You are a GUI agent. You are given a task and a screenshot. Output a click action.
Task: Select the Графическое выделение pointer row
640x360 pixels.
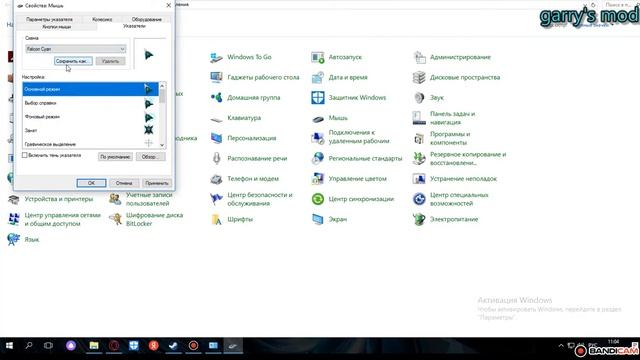point(90,144)
